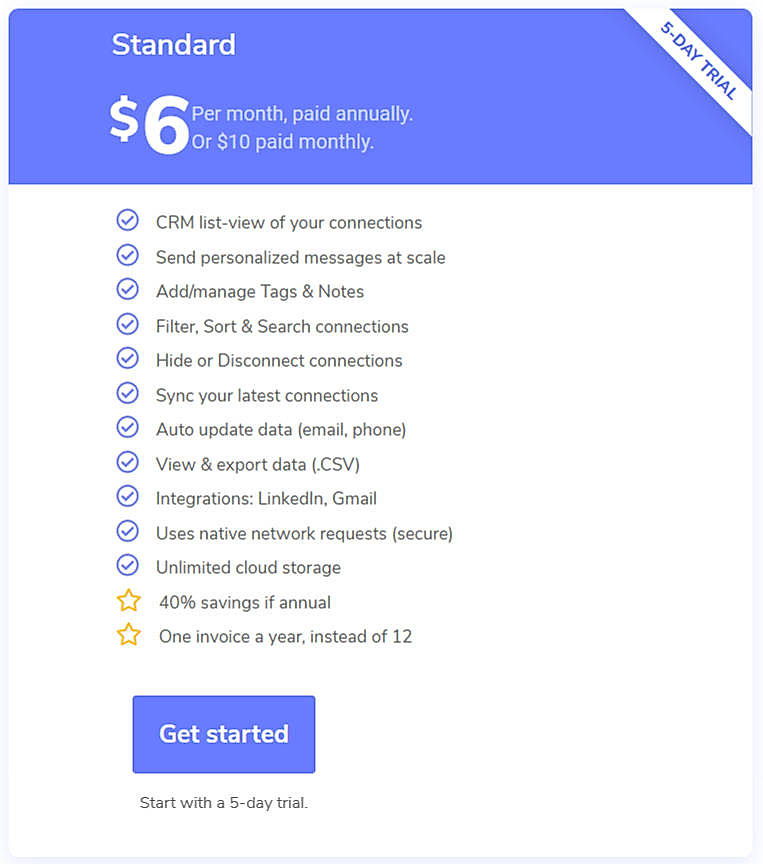Click the checkmark beside CRM list-view feature
Screen dimensions: 763x864
tap(128, 220)
